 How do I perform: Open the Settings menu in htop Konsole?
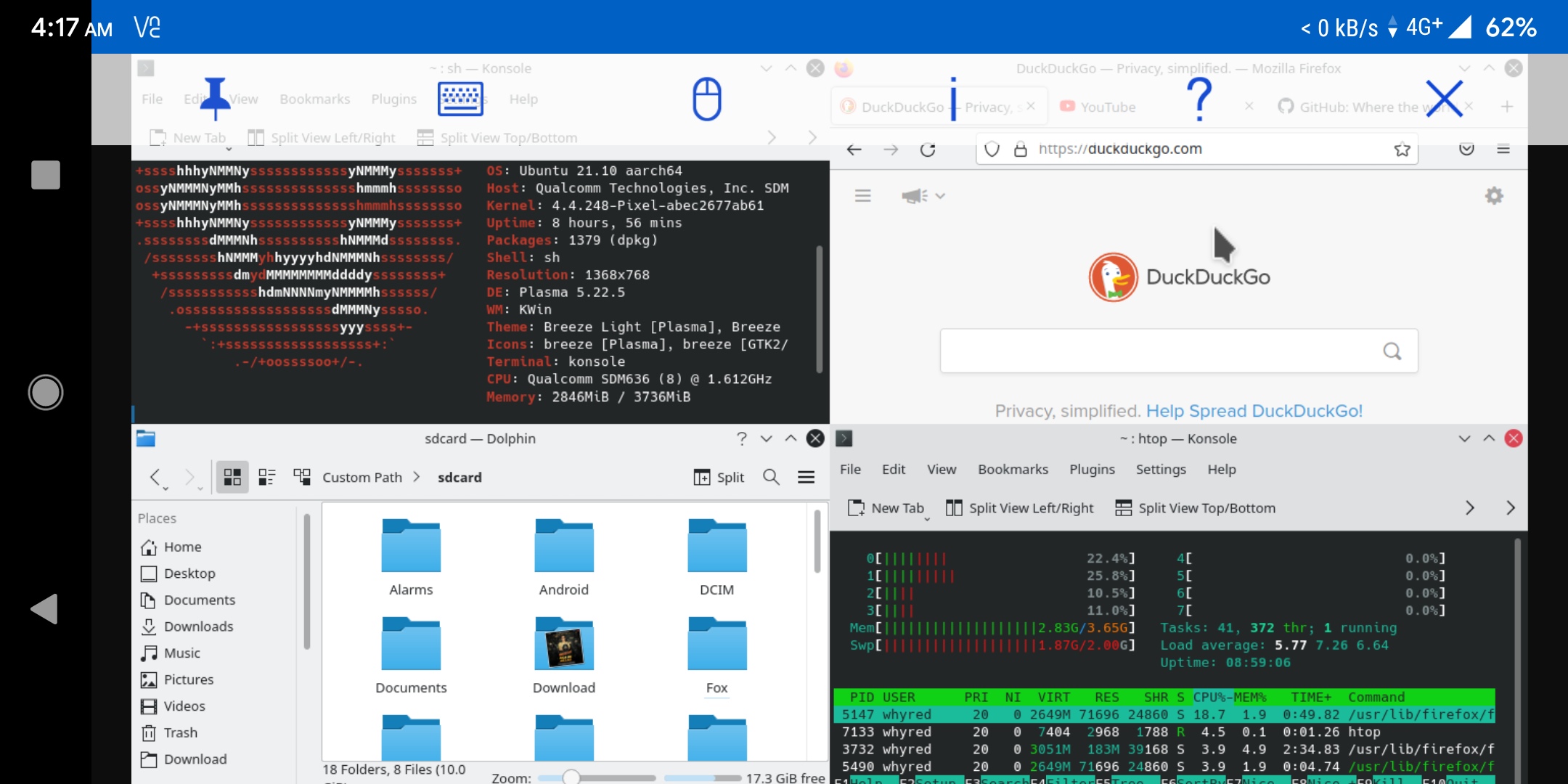tap(1160, 469)
